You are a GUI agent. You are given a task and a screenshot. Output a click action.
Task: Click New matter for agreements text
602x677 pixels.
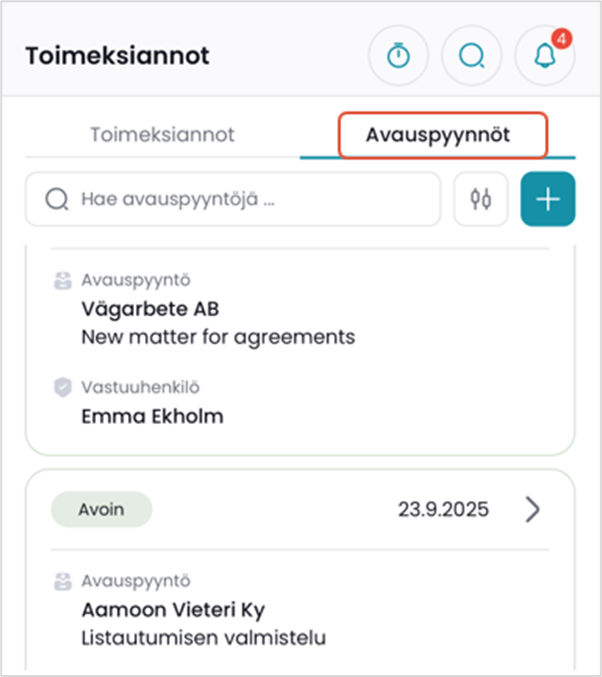coord(218,337)
